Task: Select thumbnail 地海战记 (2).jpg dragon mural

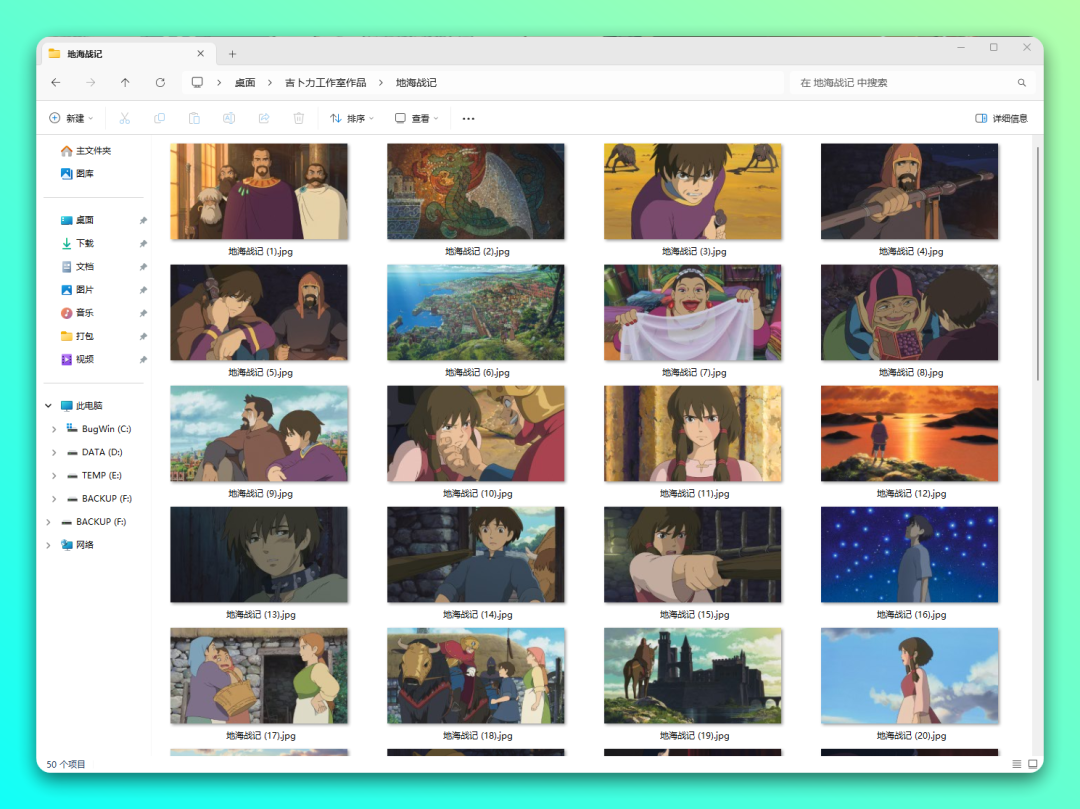Action: click(x=476, y=191)
